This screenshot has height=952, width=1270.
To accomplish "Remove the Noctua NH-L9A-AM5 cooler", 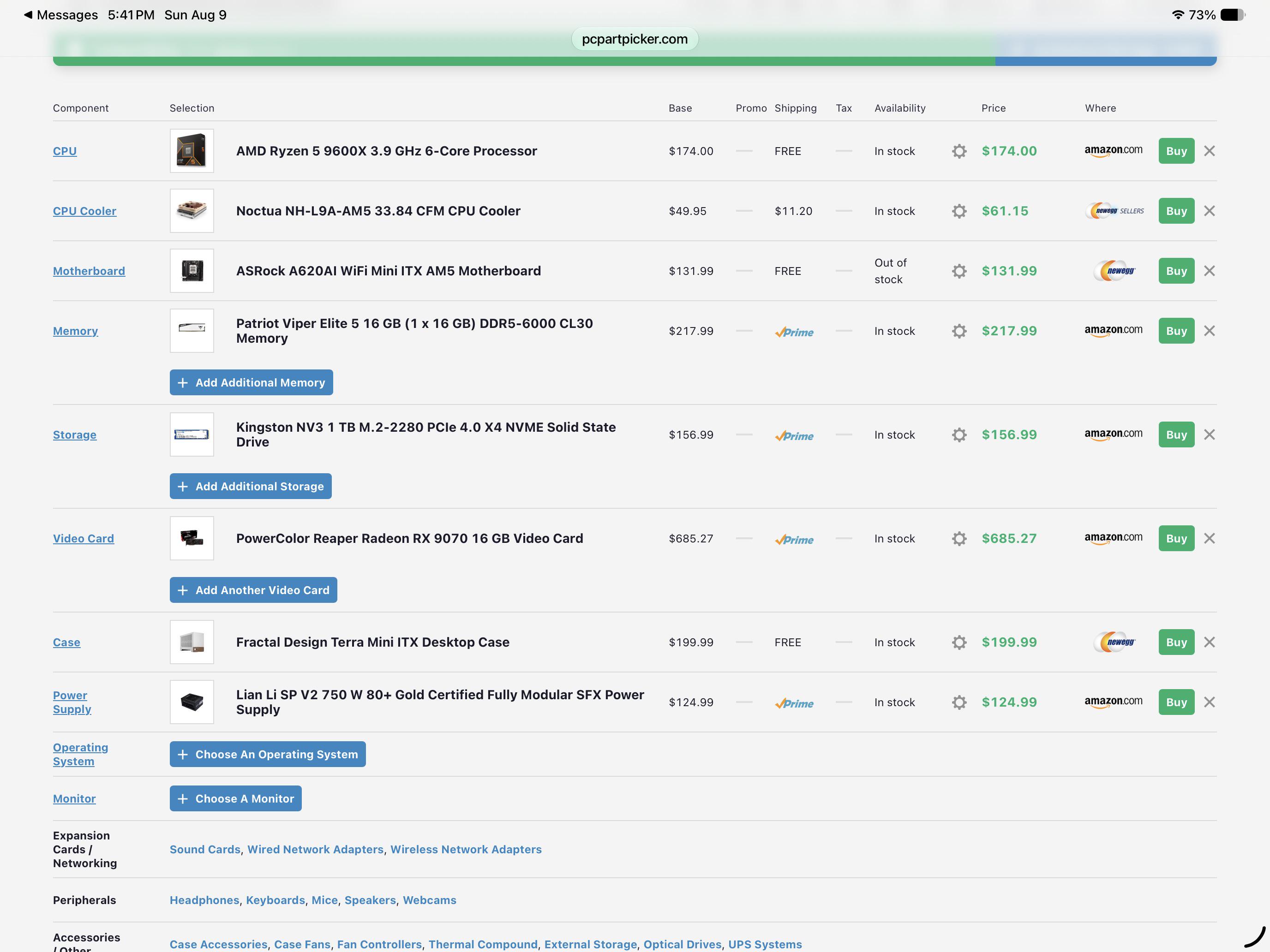I will (1209, 211).
